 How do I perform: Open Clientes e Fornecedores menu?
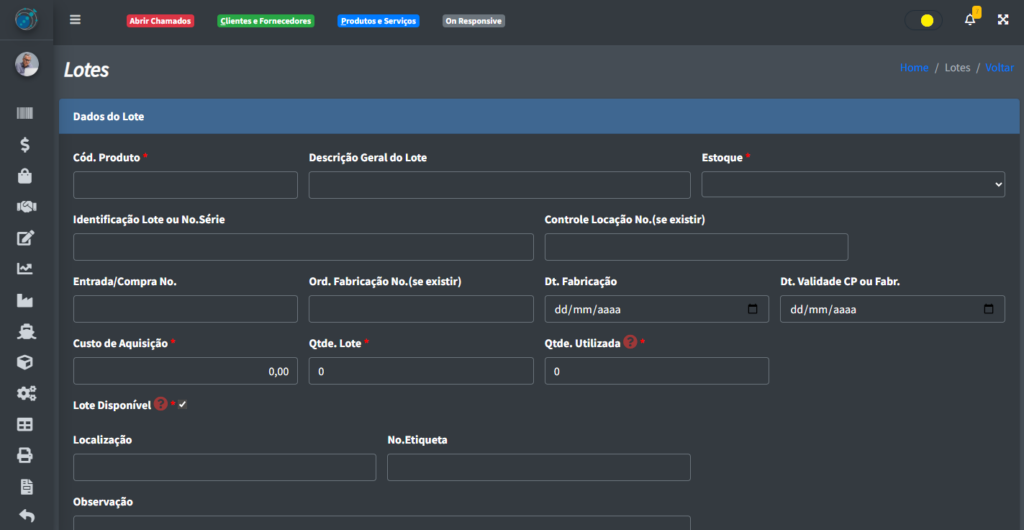coord(265,21)
